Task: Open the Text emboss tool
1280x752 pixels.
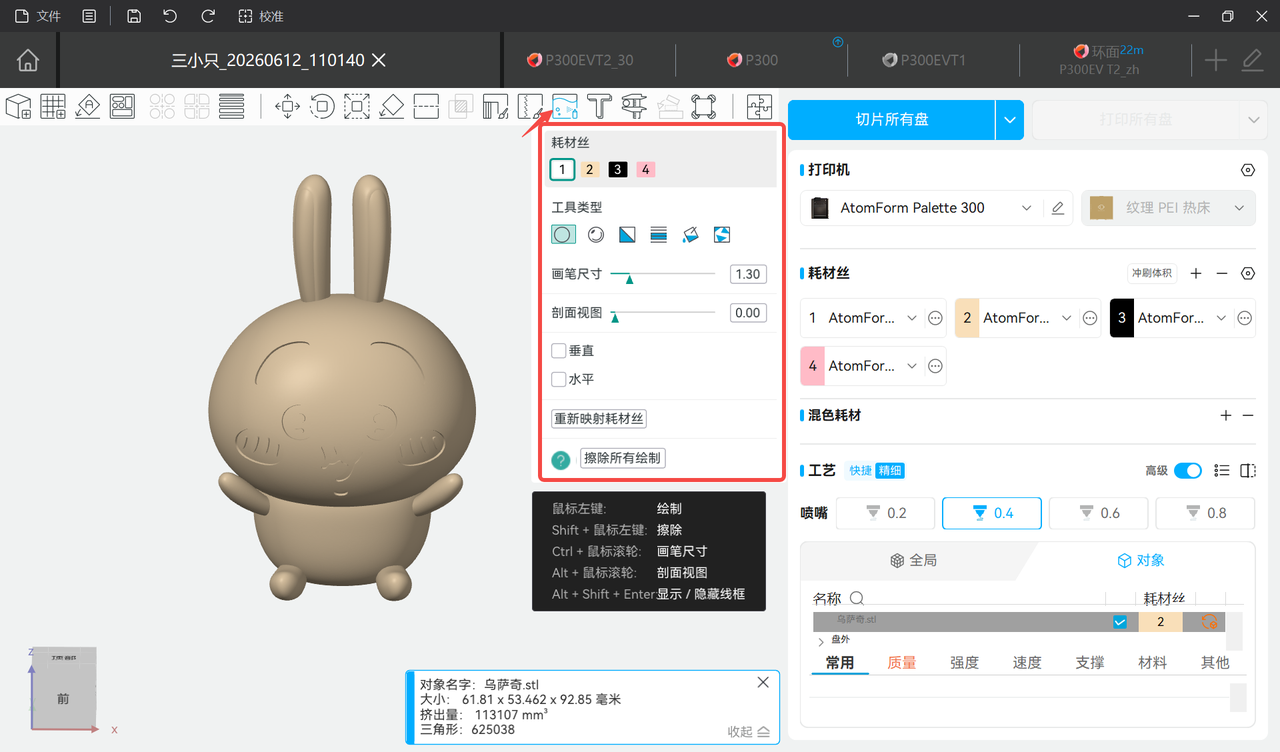Action: 600,106
